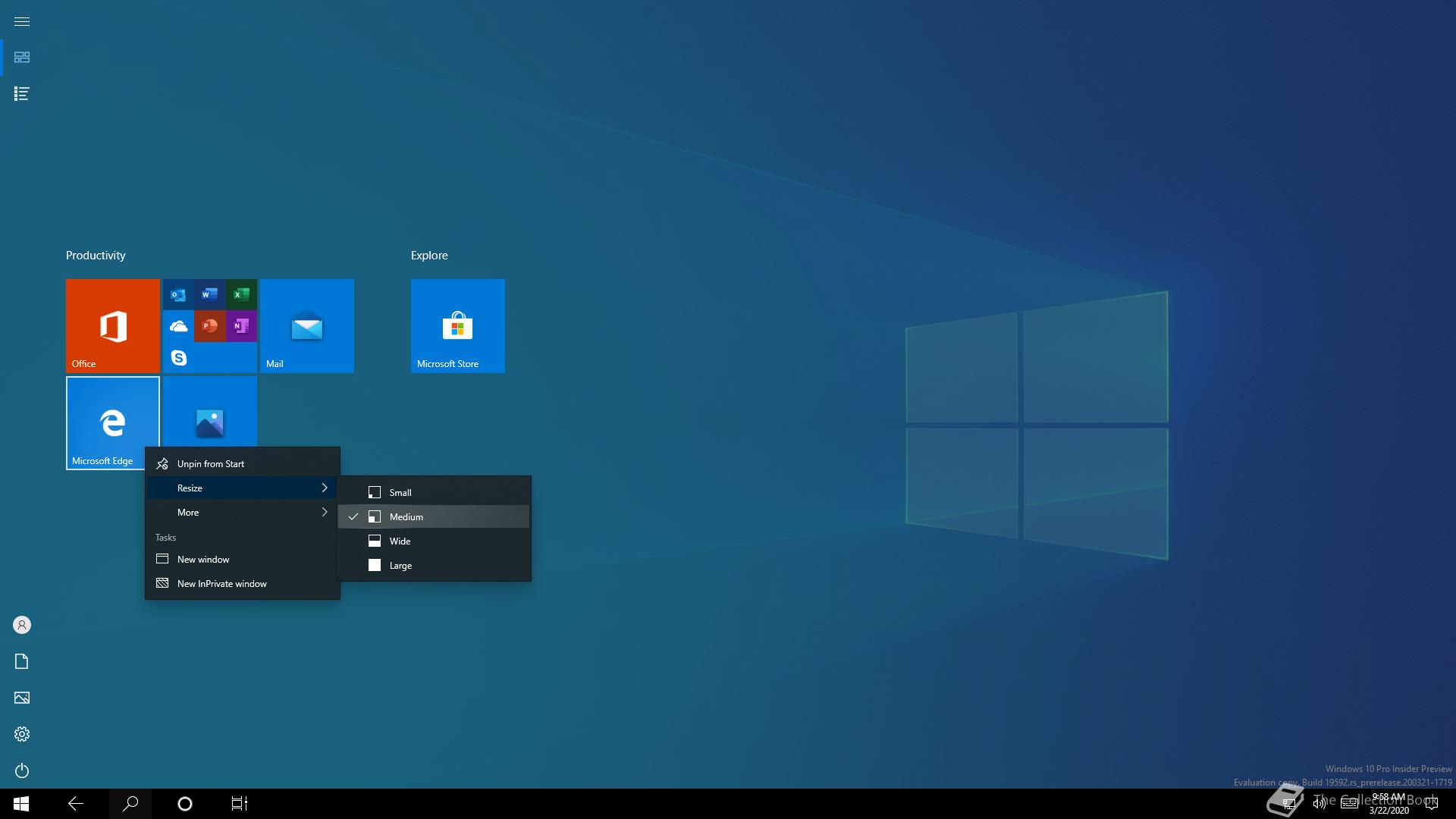This screenshot has width=1456, height=819.
Task: Choose New window task
Action: coord(243,559)
